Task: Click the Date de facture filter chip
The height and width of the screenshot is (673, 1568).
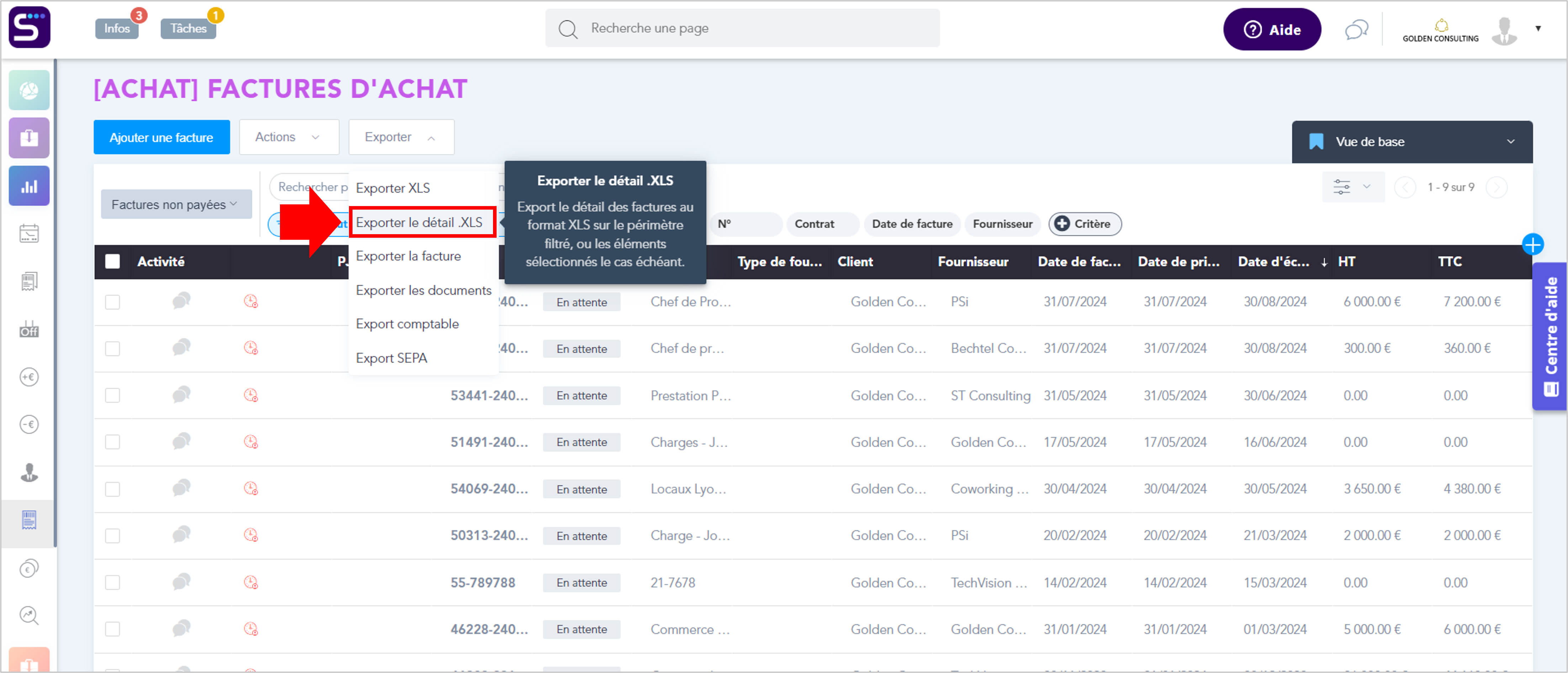Action: (912, 224)
